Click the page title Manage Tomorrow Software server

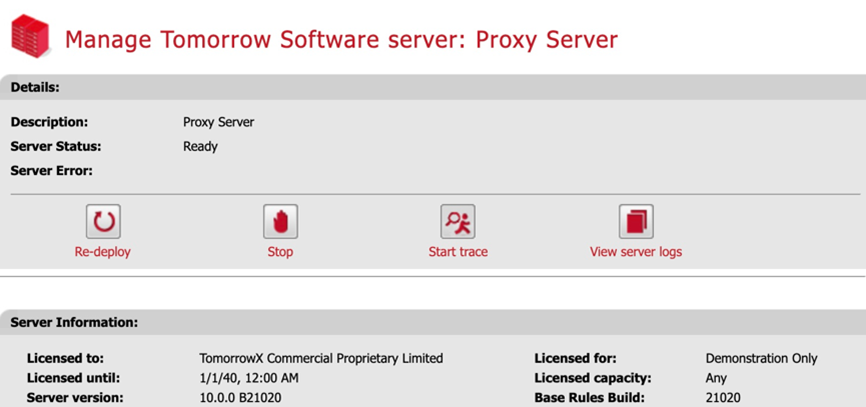click(341, 40)
